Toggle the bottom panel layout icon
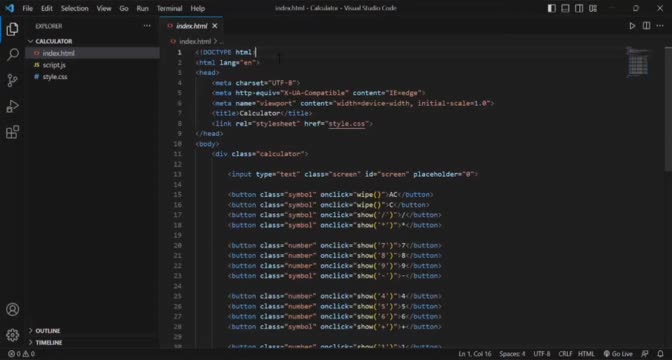Image resolution: width=672 pixels, height=360 pixels. tap(565, 8)
